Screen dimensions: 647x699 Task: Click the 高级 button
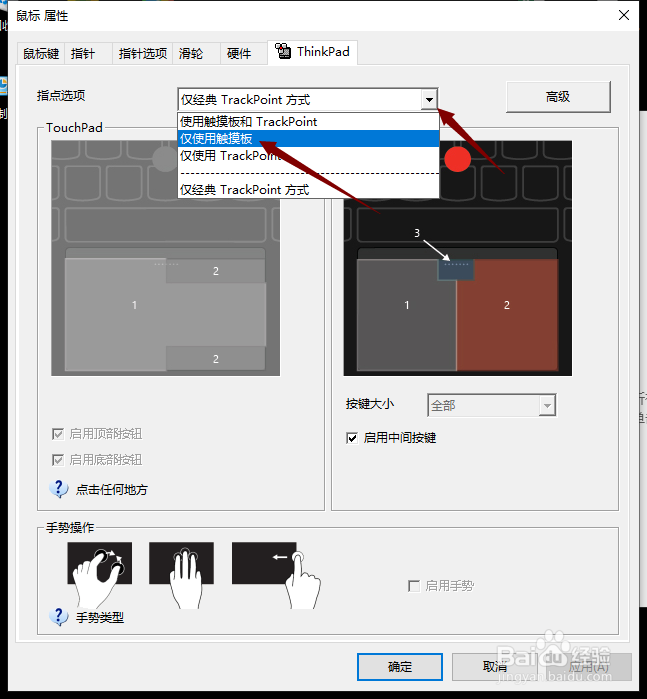click(558, 96)
